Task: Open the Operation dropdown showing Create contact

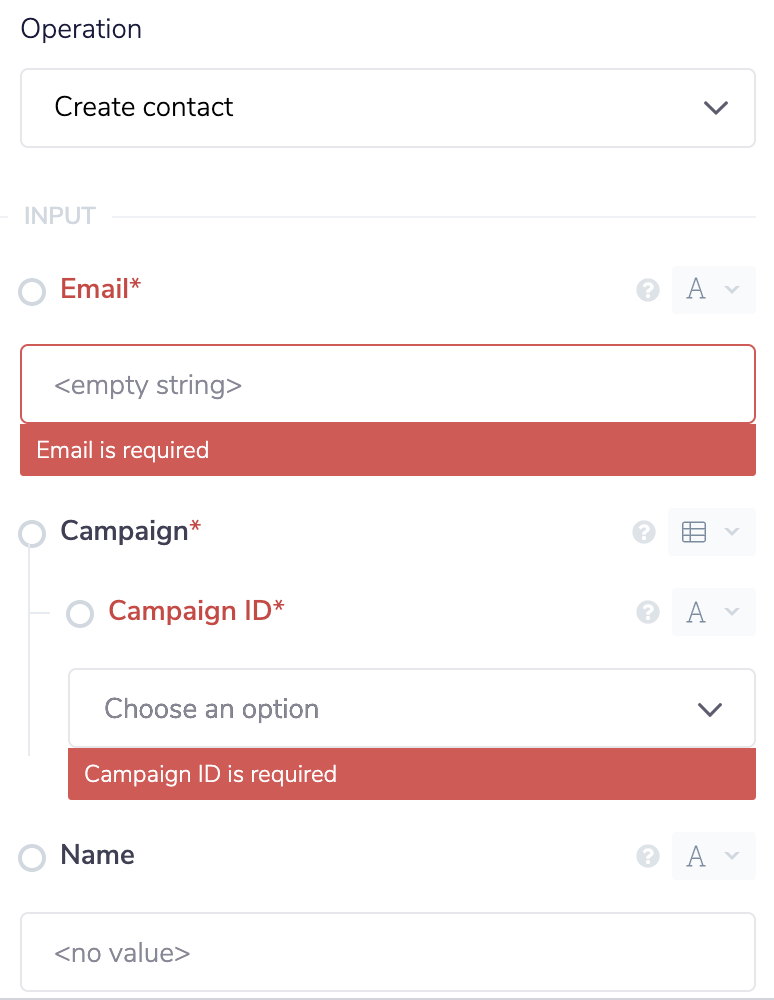Action: click(388, 107)
